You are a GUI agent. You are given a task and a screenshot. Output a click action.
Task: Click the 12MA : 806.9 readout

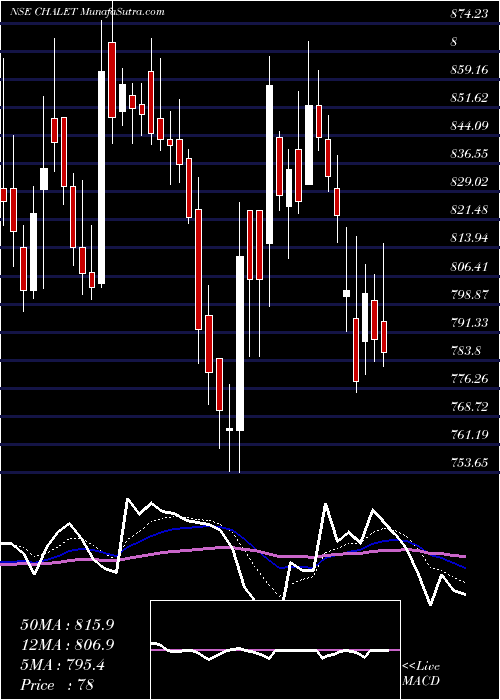pos(67,645)
